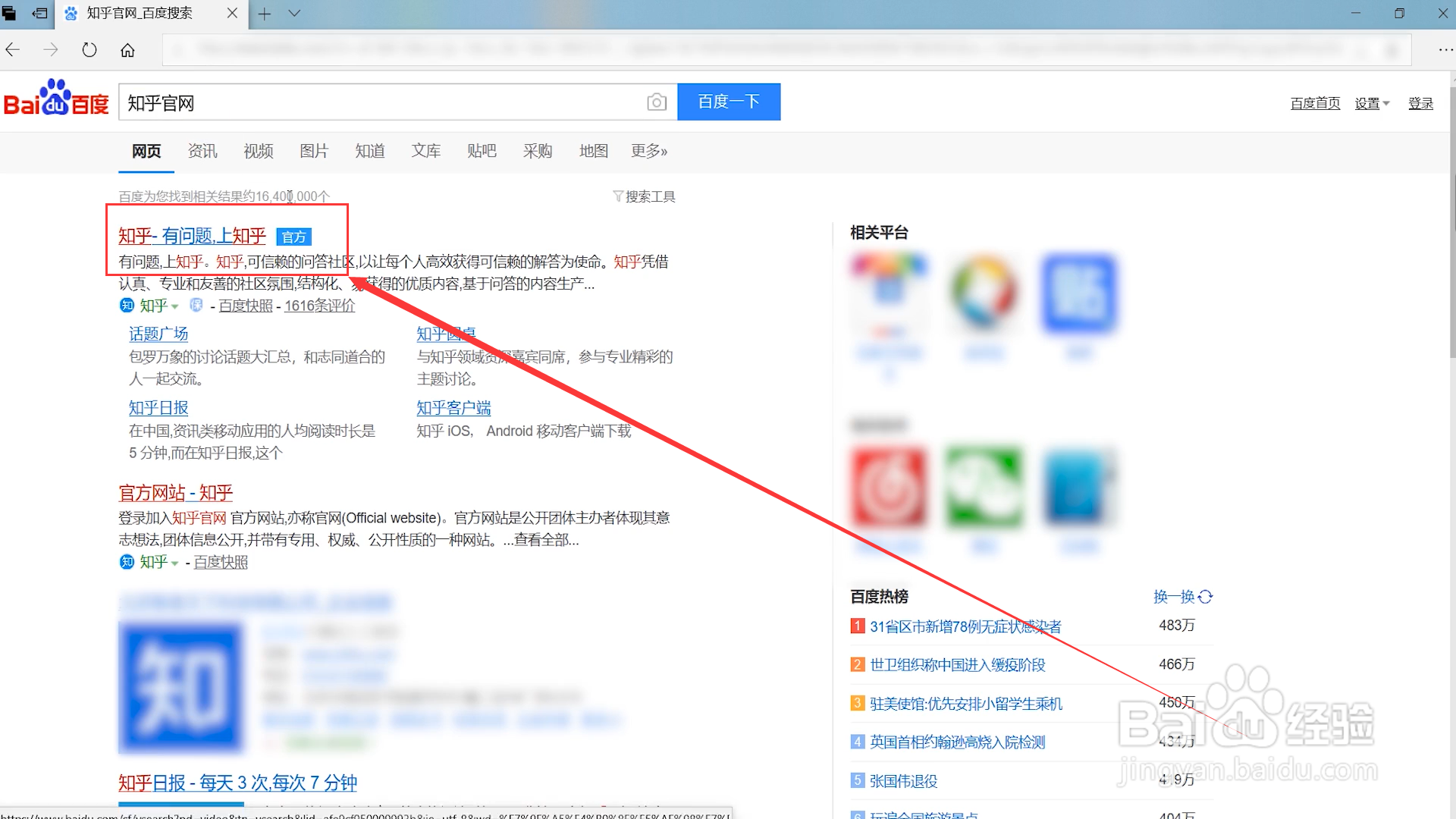The height and width of the screenshot is (819, 1456).
Task: Open hot item 驻美使馆:优先安排小留学生乘机
Action: pyautogui.click(x=966, y=704)
